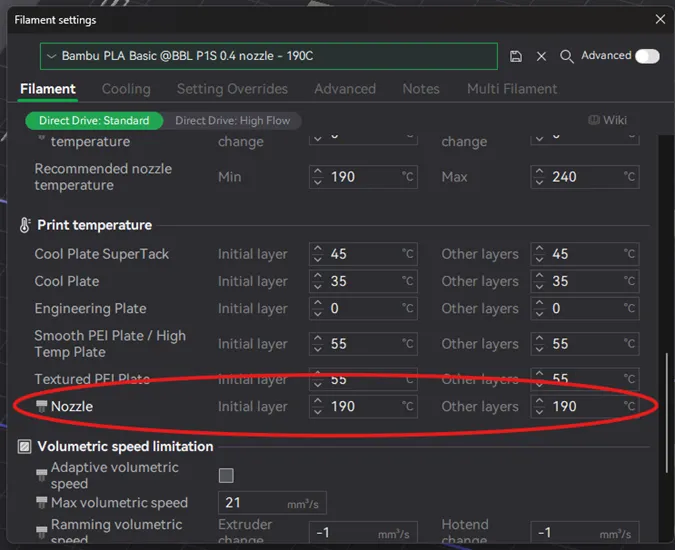Open the Notes tab
Screen dimensions: 675x550
point(421,89)
